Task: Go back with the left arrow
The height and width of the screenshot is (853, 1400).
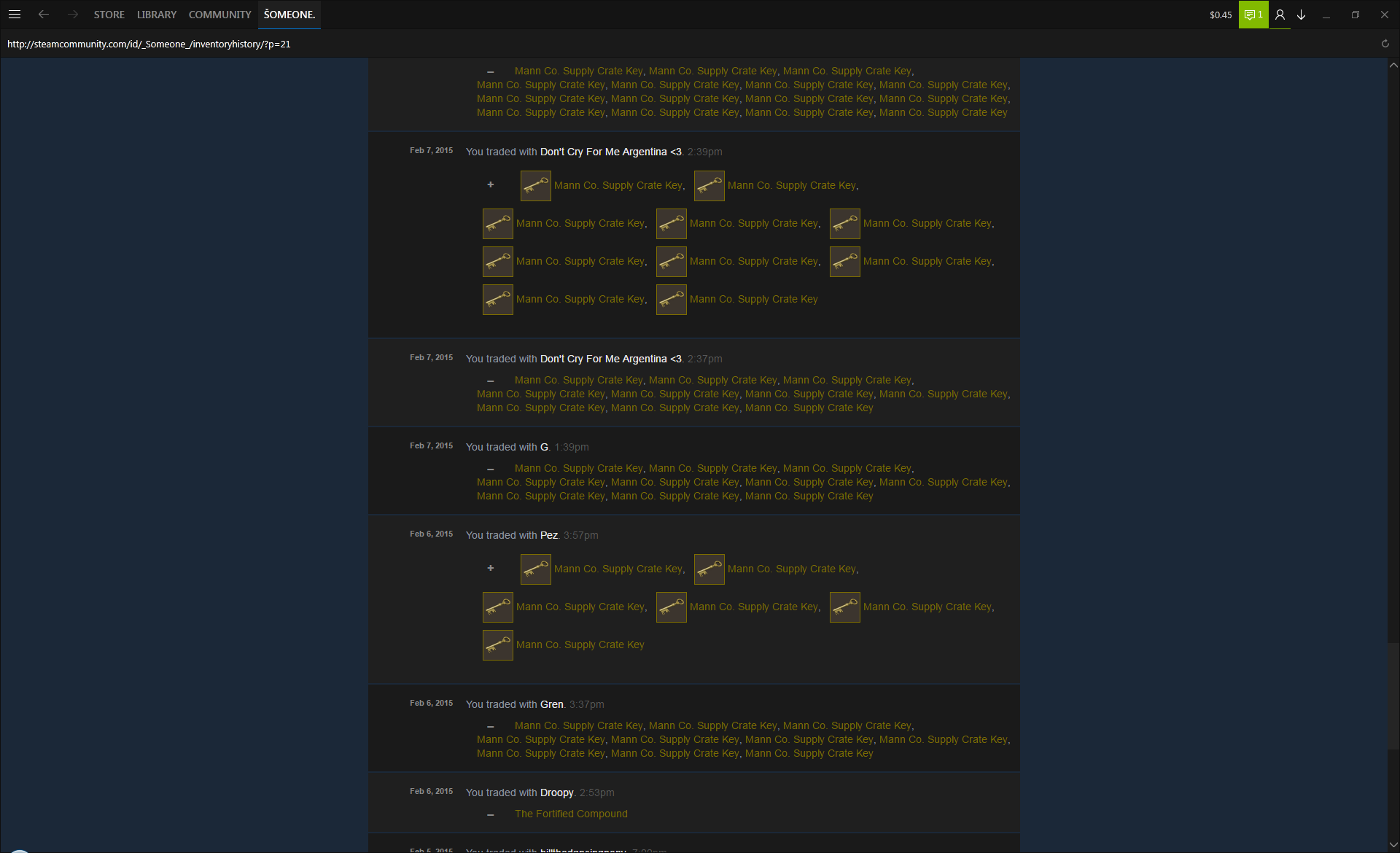Action: point(44,15)
